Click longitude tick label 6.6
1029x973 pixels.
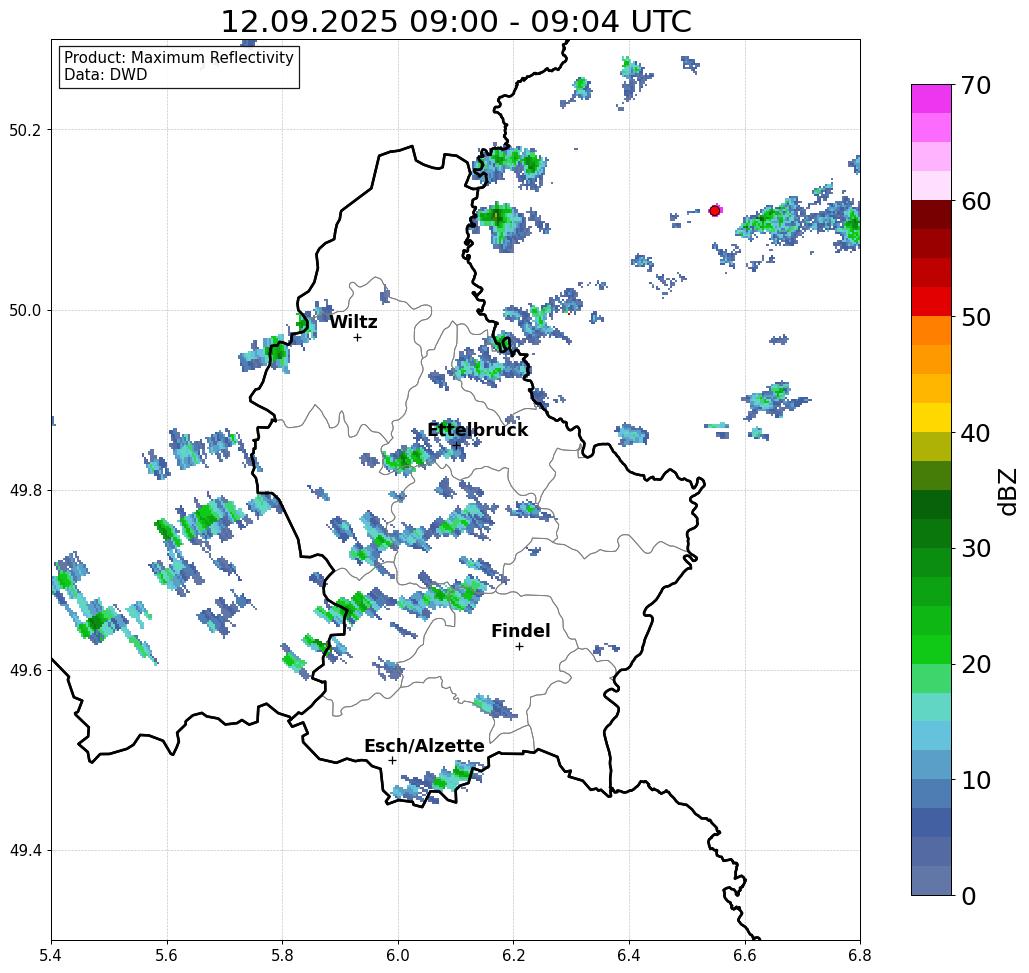coord(744,955)
